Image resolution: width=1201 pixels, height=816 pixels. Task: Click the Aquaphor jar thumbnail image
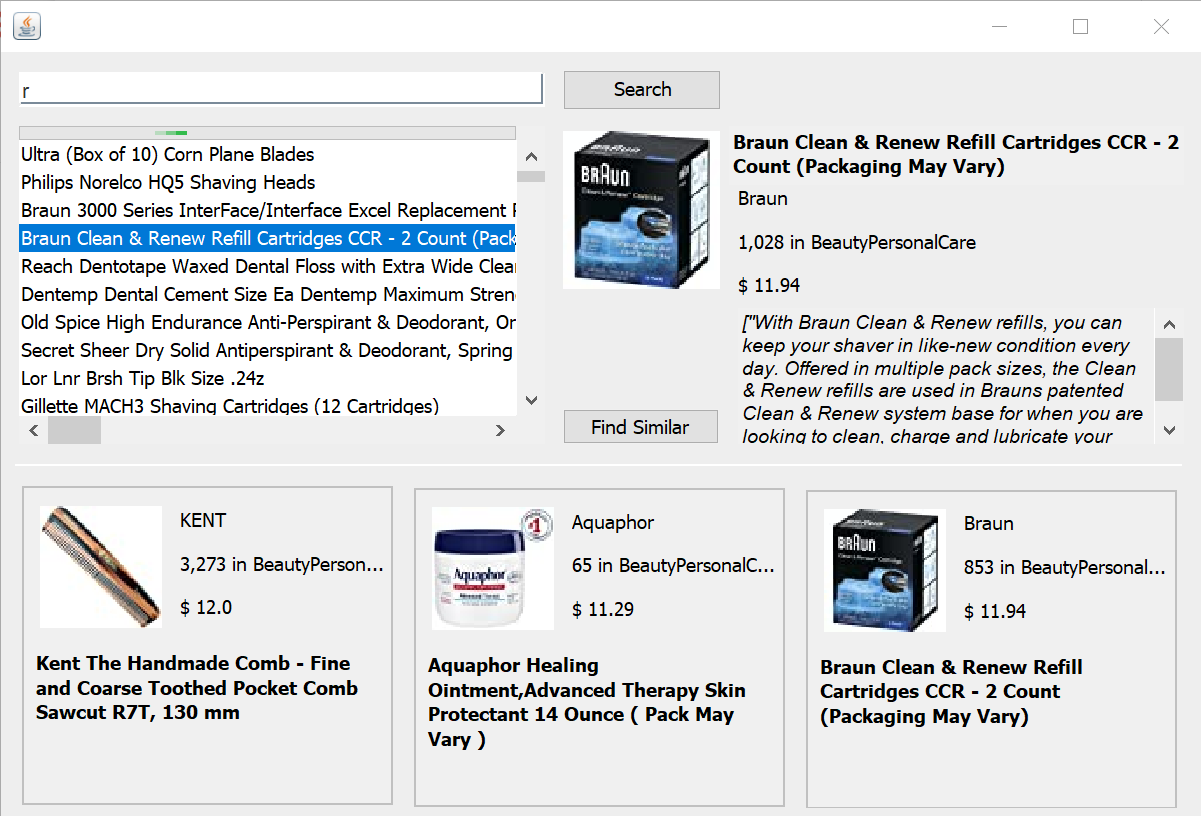[x=493, y=568]
